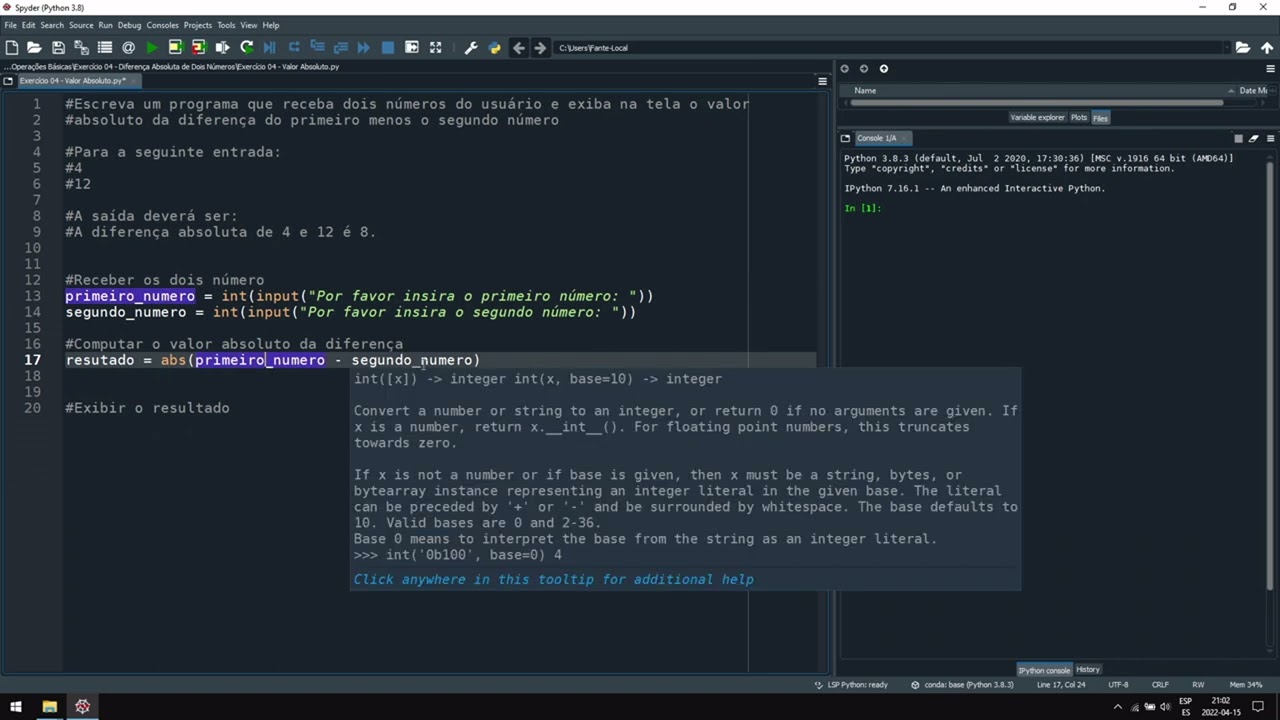
Task: Click the debugger step into icon
Action: (x=317, y=47)
